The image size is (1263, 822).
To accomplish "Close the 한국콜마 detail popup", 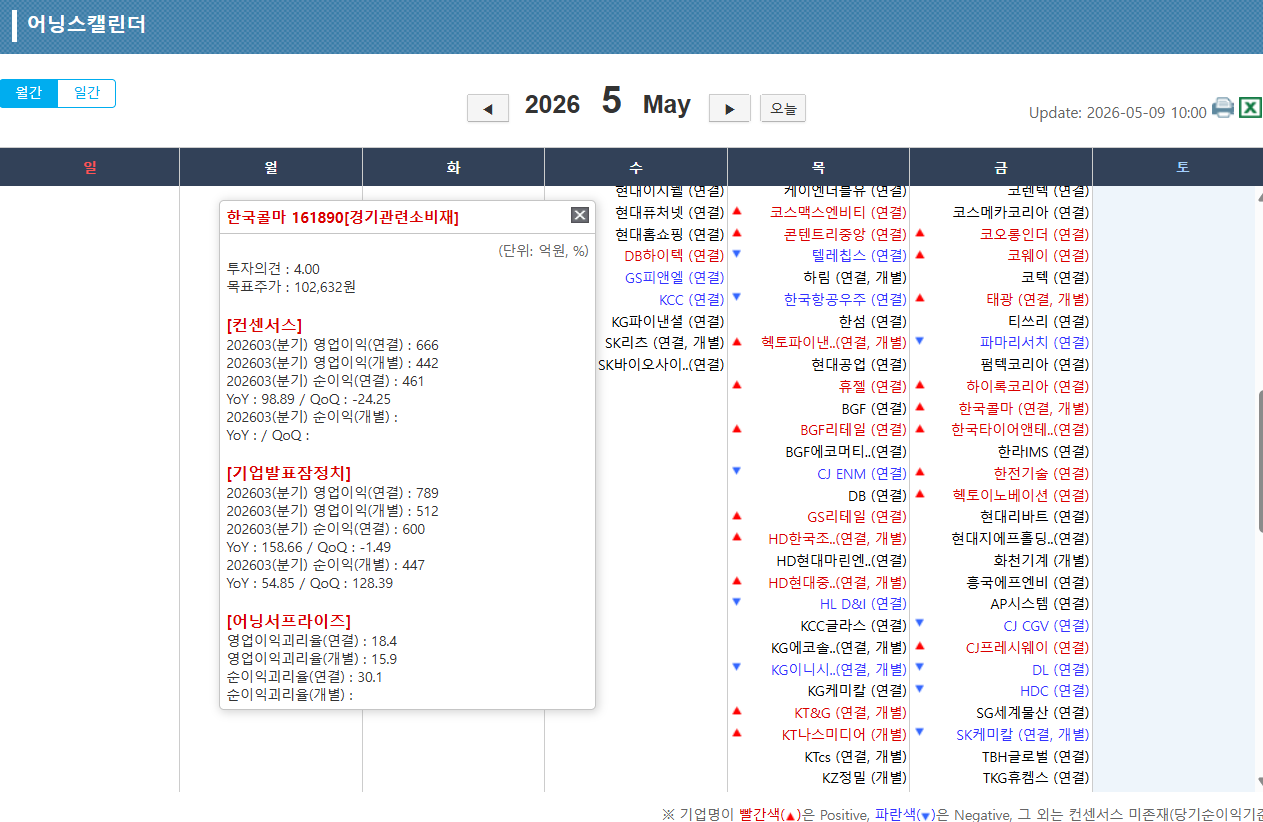I will coord(580,215).
